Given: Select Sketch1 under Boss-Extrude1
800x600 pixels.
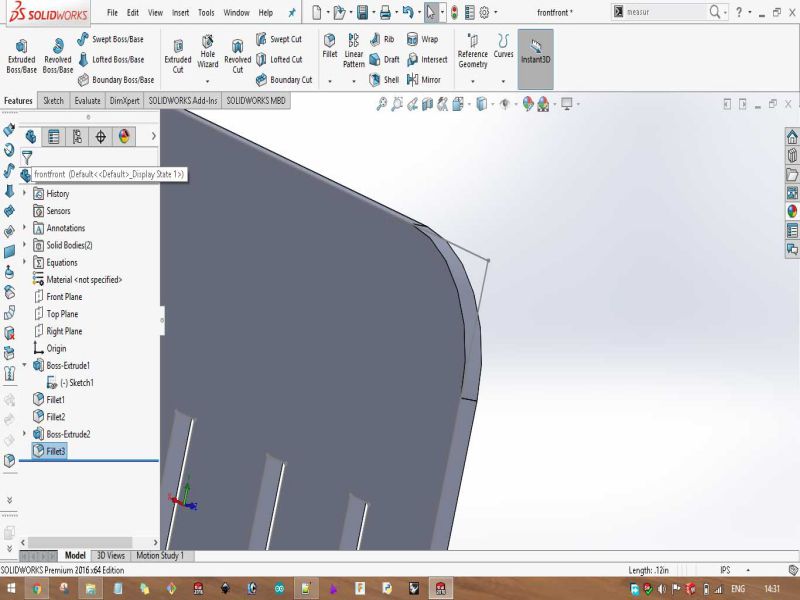Looking at the screenshot, I should (x=70, y=382).
